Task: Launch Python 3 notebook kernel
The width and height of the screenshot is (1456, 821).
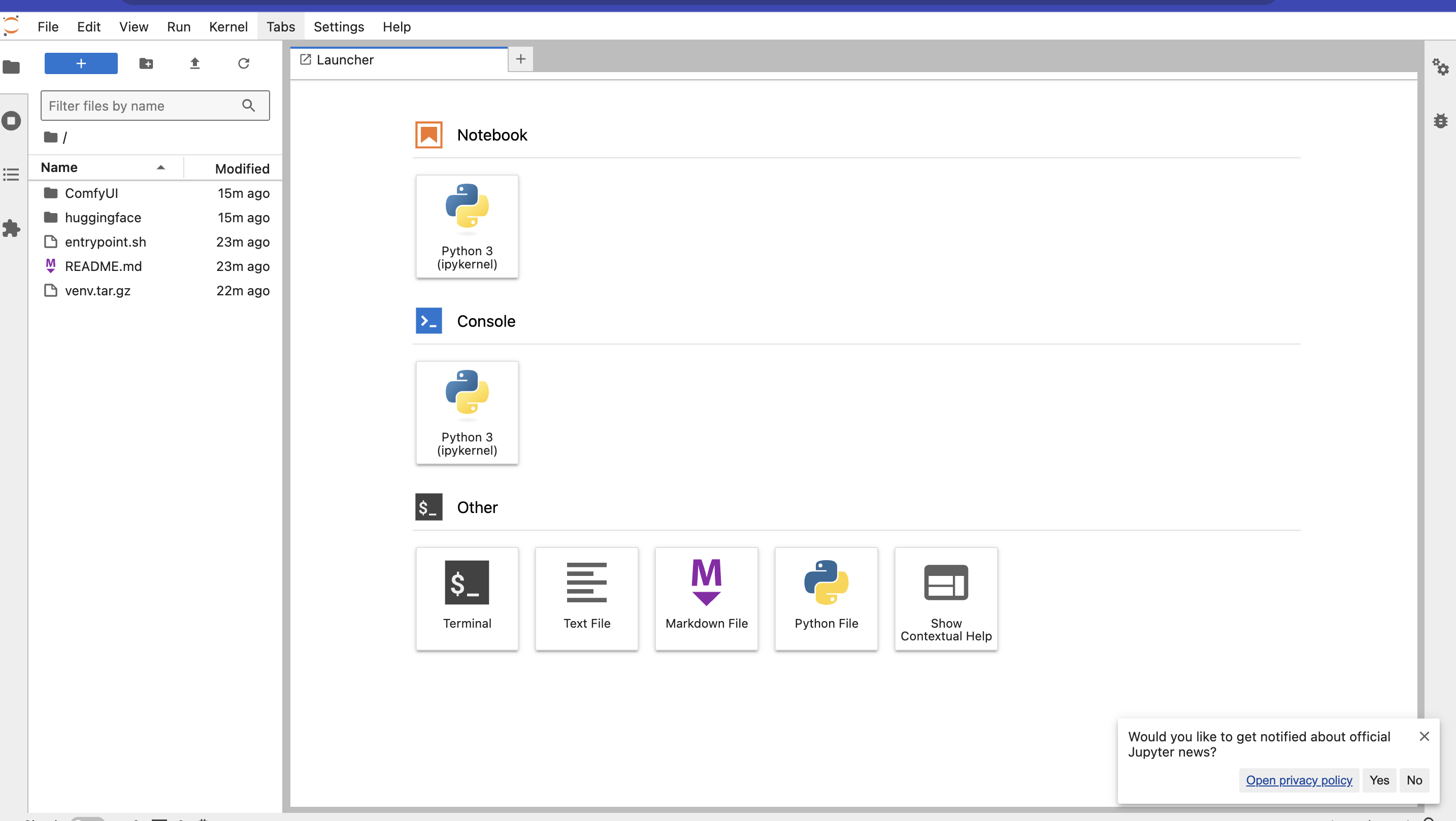Action: coord(467,225)
